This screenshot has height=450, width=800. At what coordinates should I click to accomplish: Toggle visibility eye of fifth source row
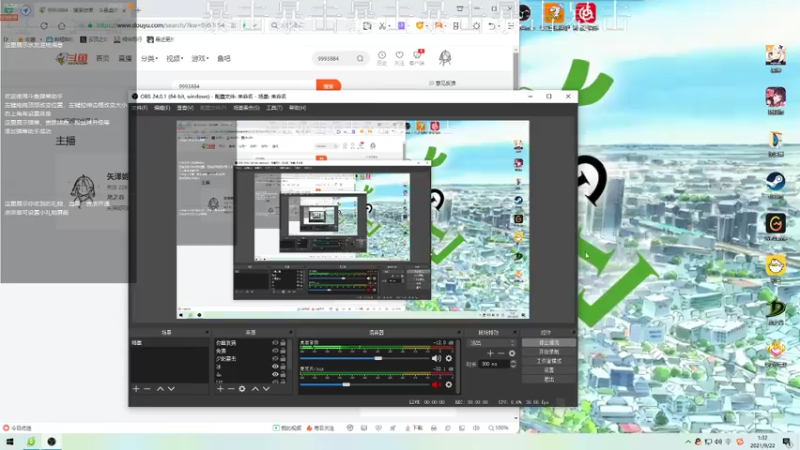coord(276,374)
